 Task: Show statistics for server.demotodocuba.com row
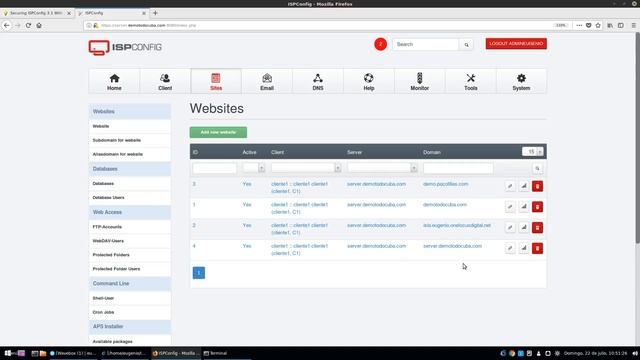[x=524, y=248]
